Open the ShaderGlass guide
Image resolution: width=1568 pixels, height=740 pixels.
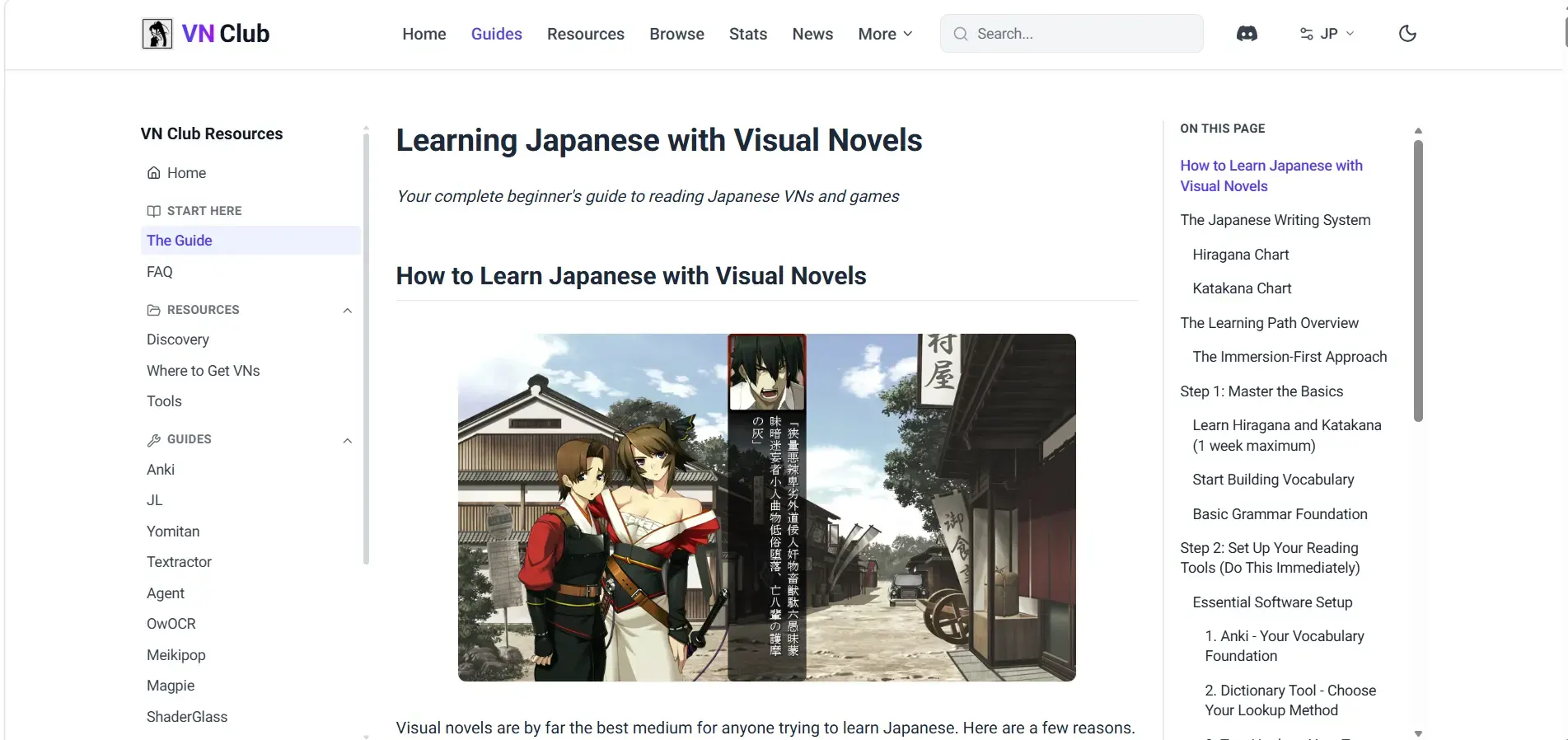click(x=187, y=717)
